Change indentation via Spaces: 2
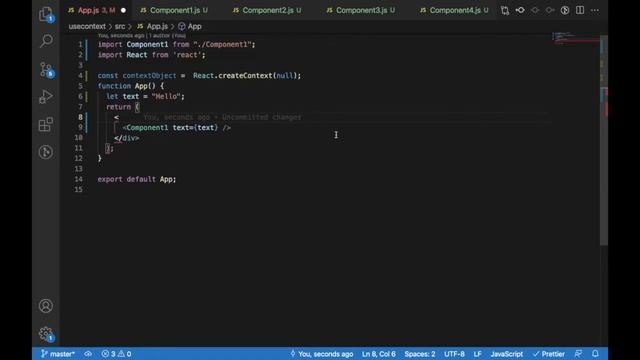 click(x=420, y=354)
